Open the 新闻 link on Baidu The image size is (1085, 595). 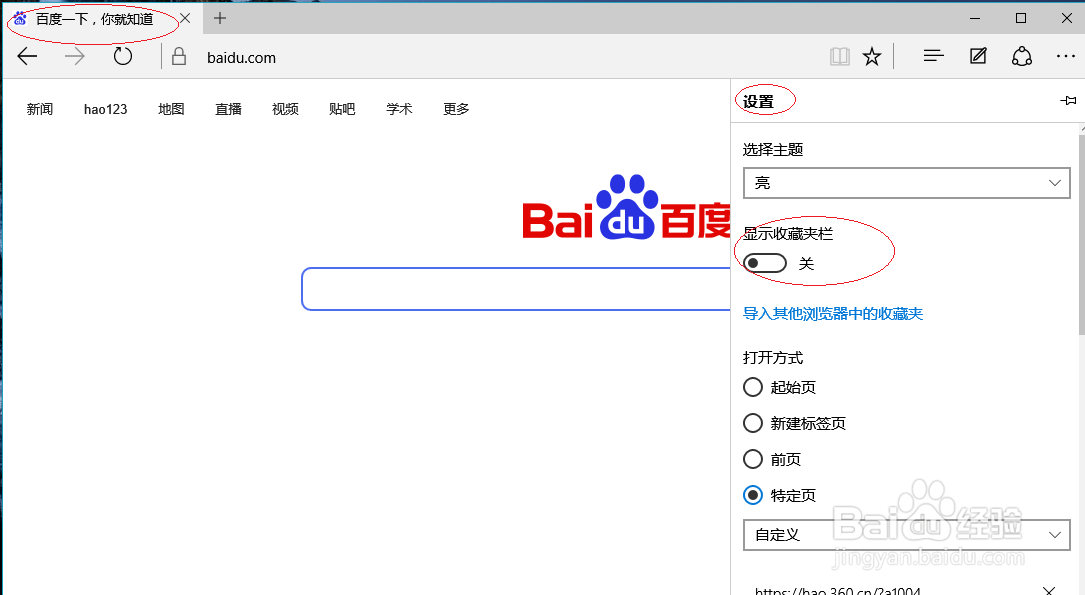39,109
